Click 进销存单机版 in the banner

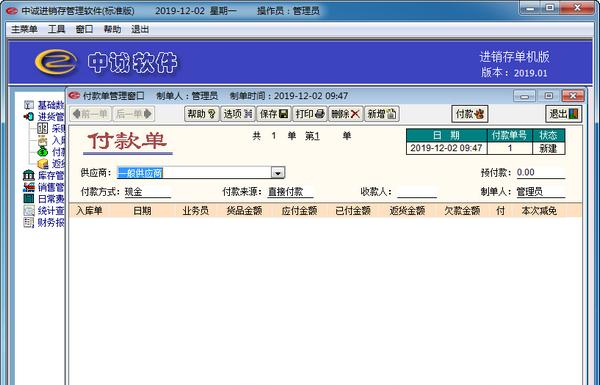pos(514,57)
